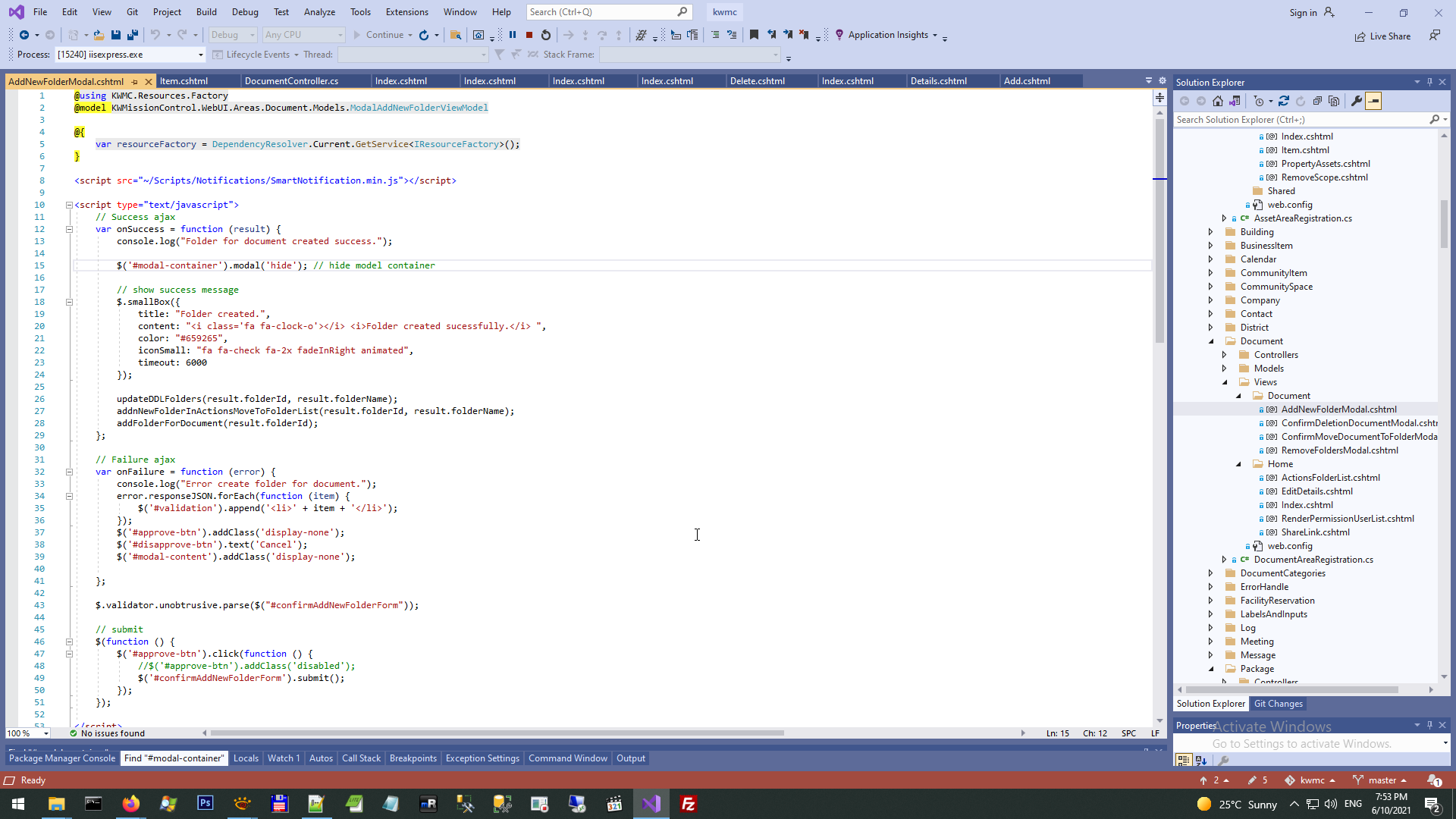Image resolution: width=1456 pixels, height=819 pixels.
Task: Open the Process dropdown for iisexpress.exe
Action: coord(201,55)
